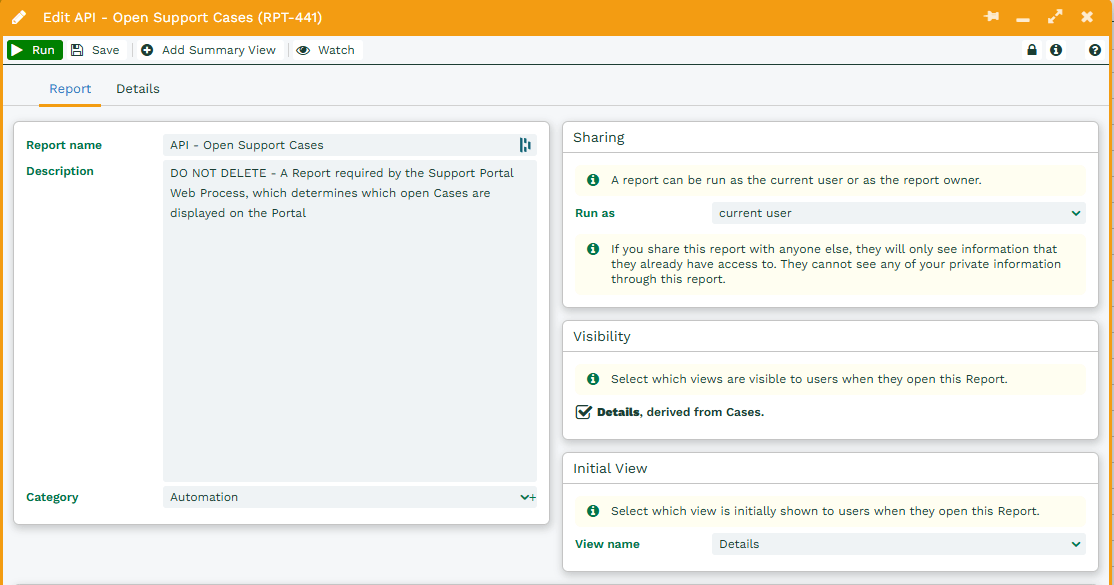Click the pencil edit icon in title bar
Screen dimensions: 1114x585
click(19, 17)
